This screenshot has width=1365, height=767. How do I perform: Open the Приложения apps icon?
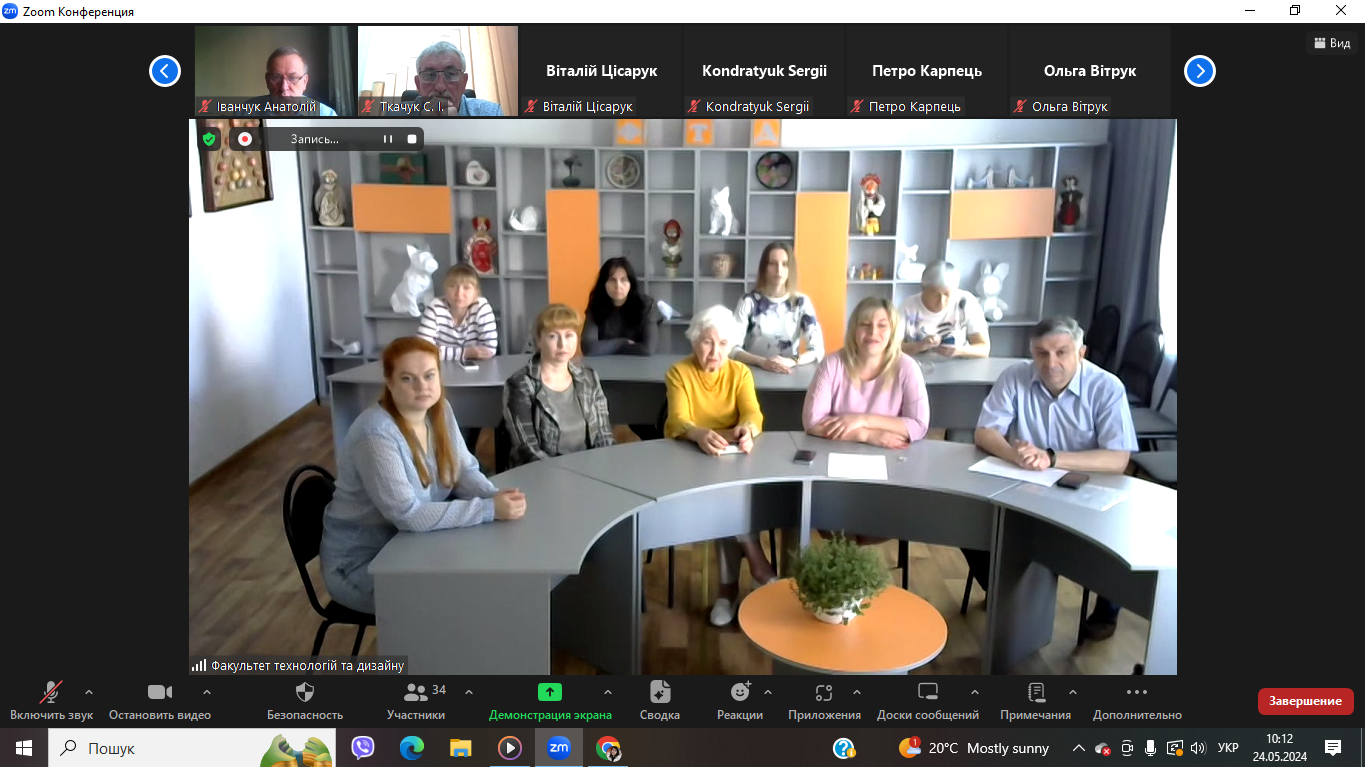[824, 693]
